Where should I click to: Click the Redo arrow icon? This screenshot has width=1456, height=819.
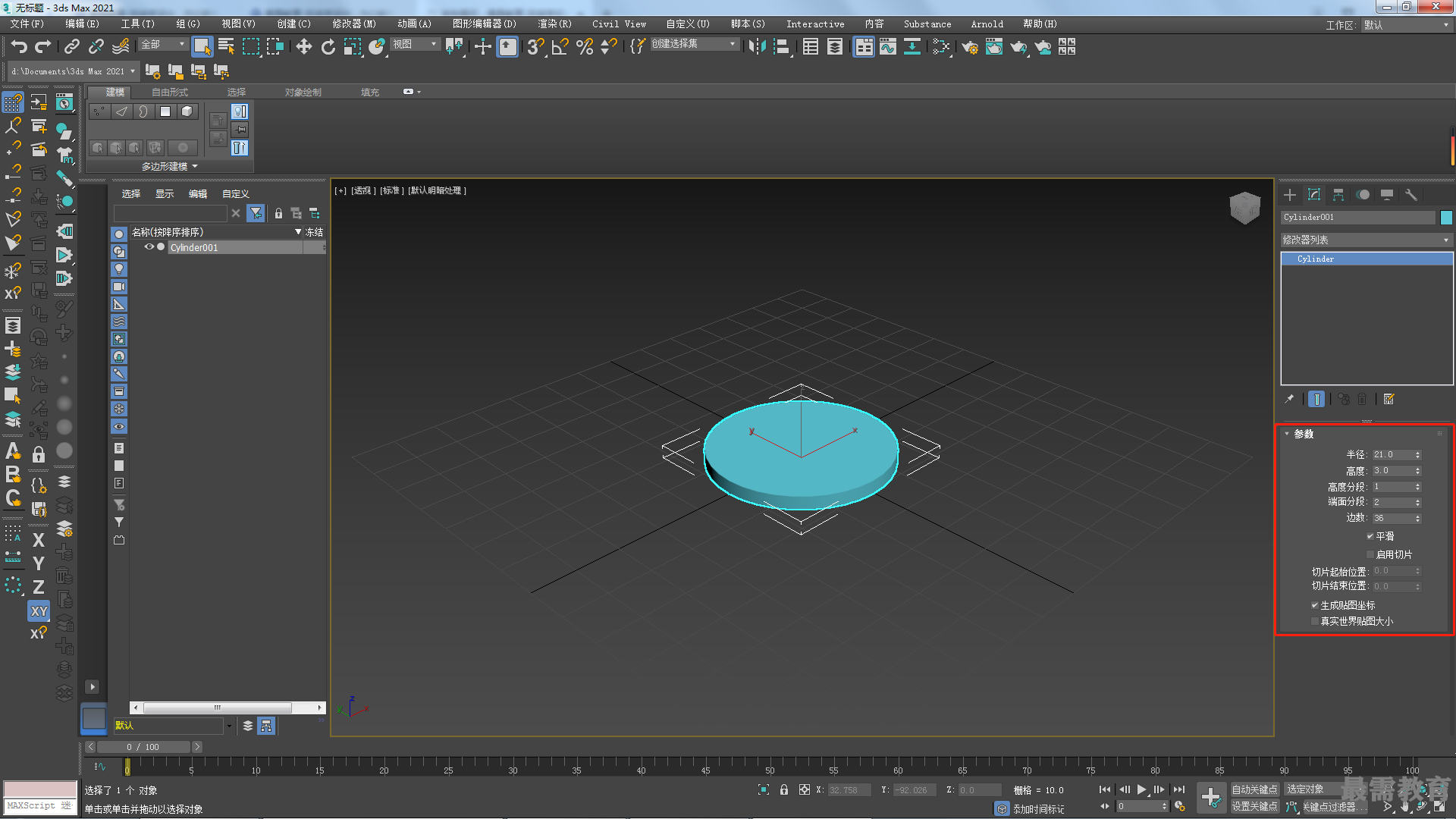(x=43, y=47)
